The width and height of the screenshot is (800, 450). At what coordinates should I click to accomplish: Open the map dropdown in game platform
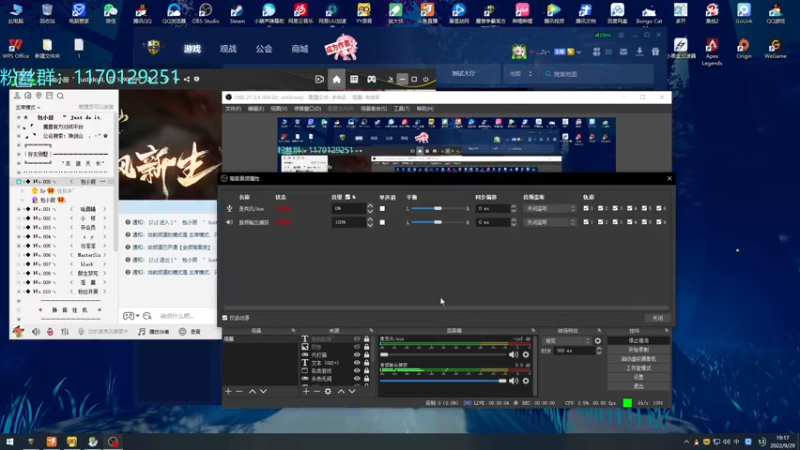(x=520, y=74)
